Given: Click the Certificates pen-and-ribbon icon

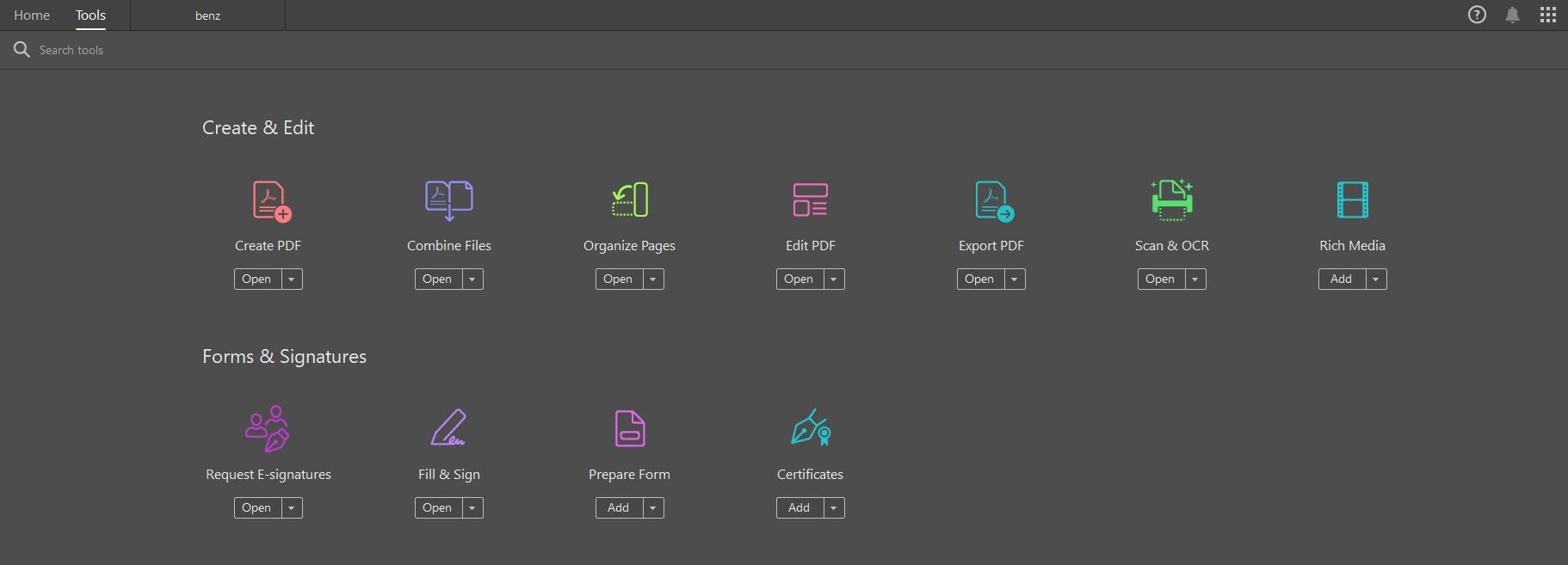Looking at the screenshot, I should pyautogui.click(x=811, y=427).
